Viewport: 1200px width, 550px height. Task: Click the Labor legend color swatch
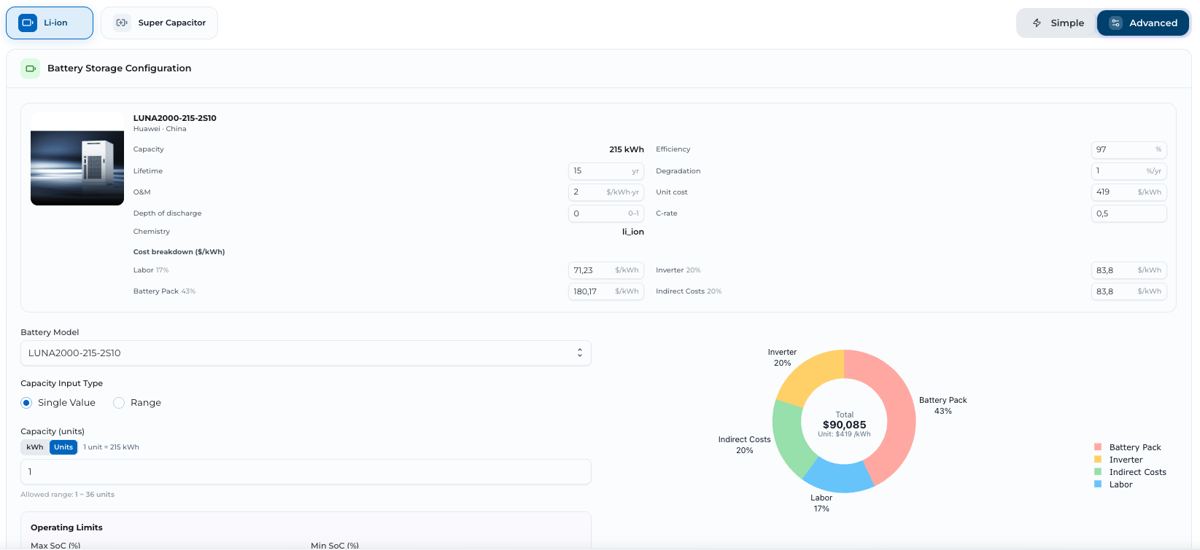[x=1098, y=484]
